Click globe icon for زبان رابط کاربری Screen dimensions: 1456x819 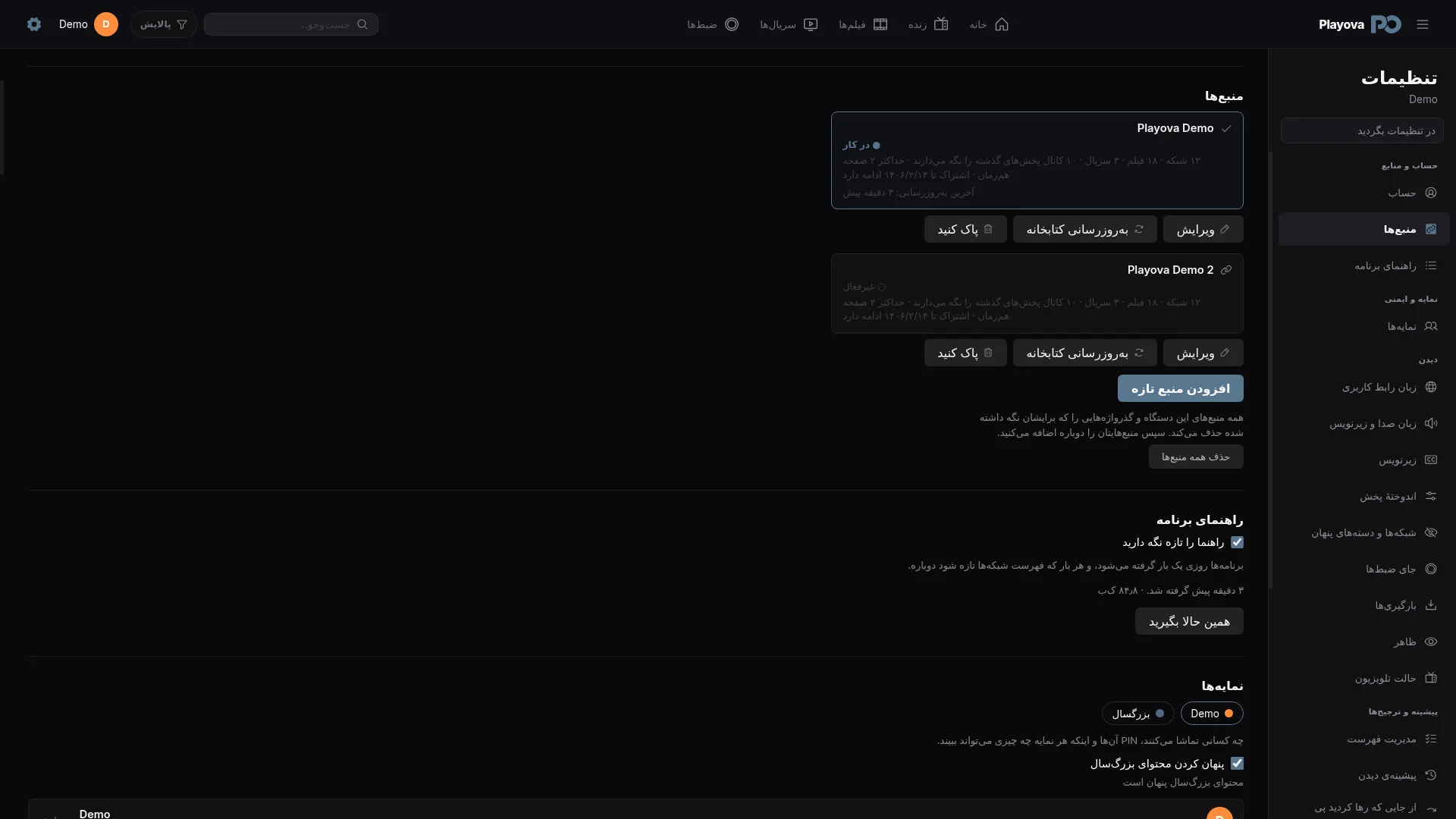tap(1431, 387)
